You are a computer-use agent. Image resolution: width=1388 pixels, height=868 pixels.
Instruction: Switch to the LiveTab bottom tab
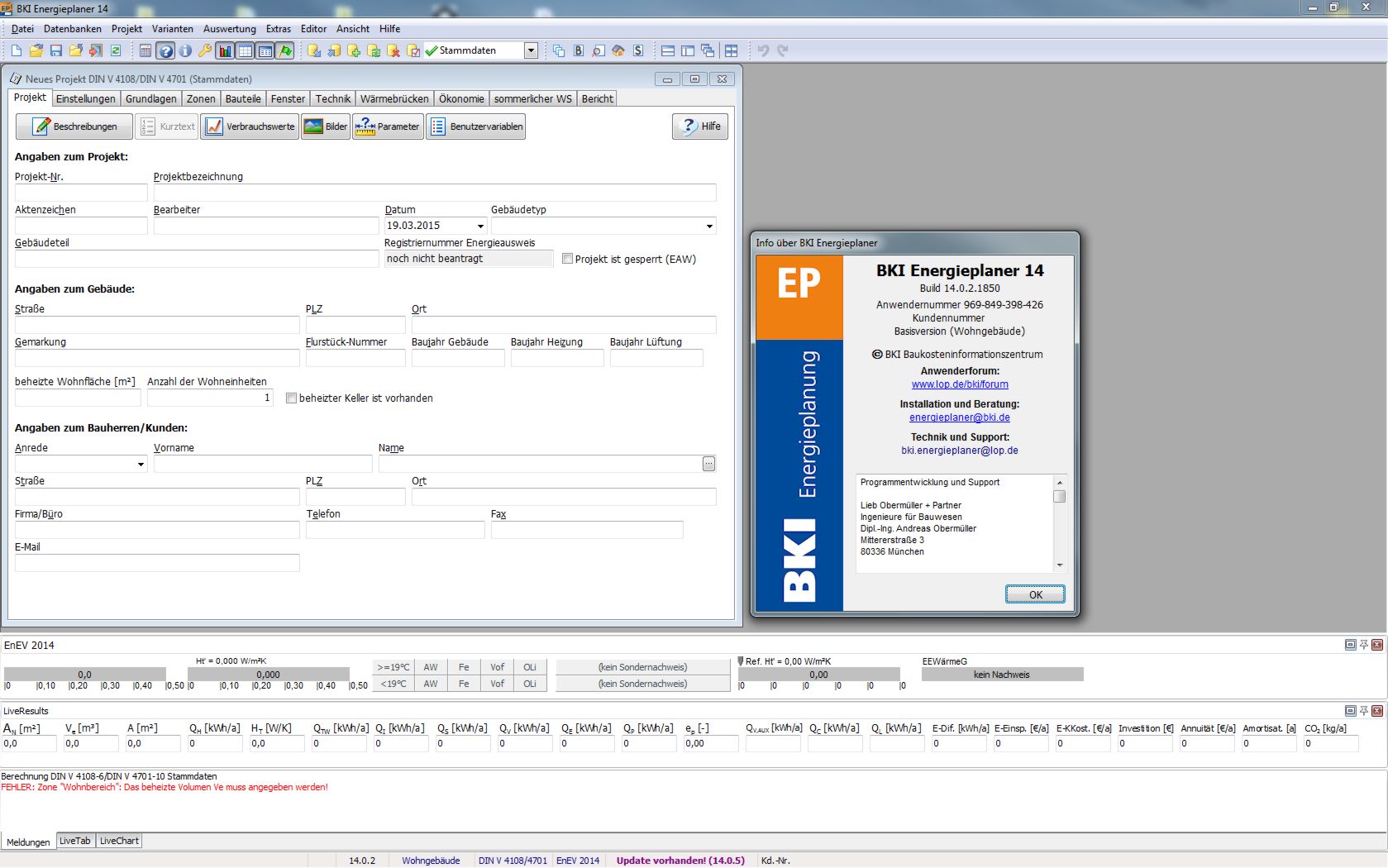(75, 841)
